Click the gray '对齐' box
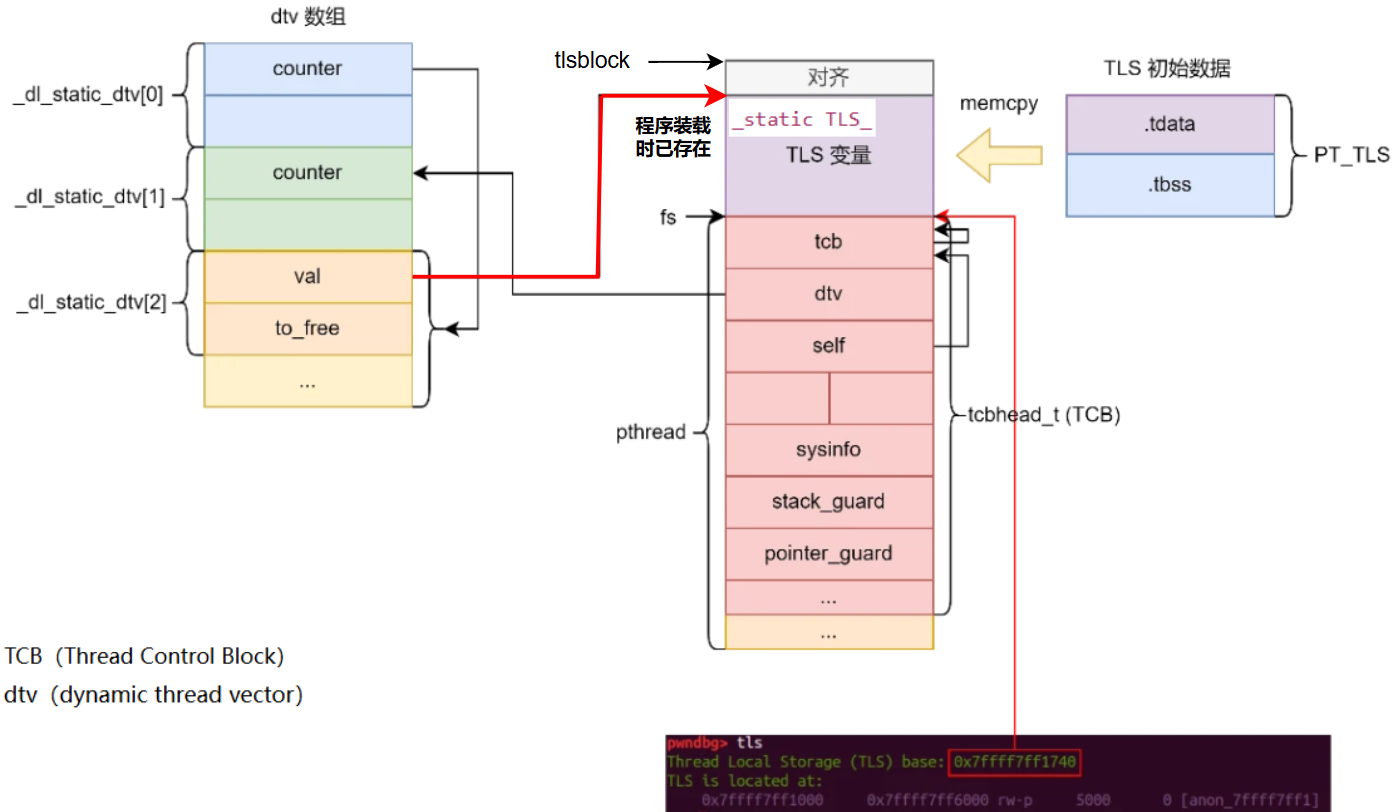 [x=829, y=78]
